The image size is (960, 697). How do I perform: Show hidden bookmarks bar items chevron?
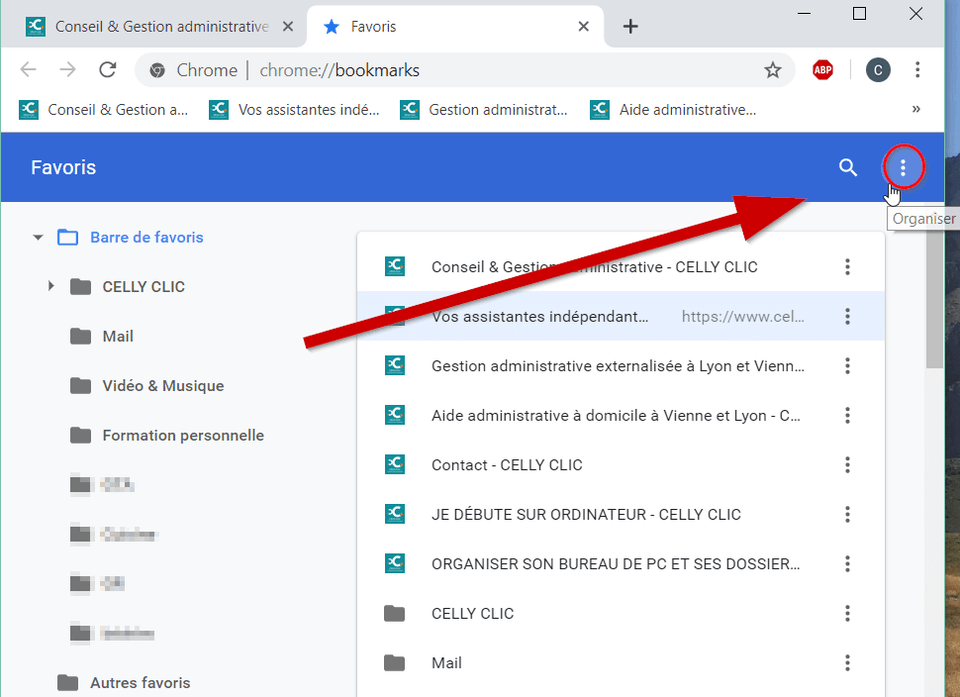916,110
